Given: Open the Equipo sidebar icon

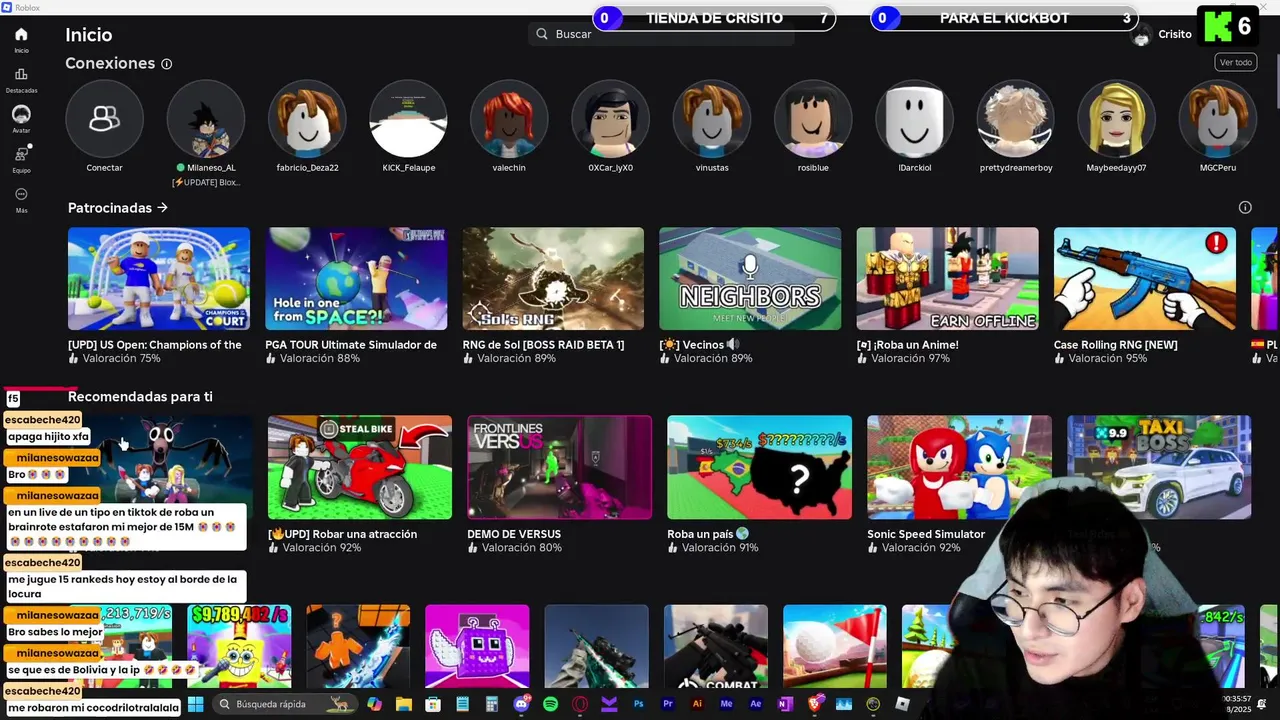Looking at the screenshot, I should click(21, 154).
